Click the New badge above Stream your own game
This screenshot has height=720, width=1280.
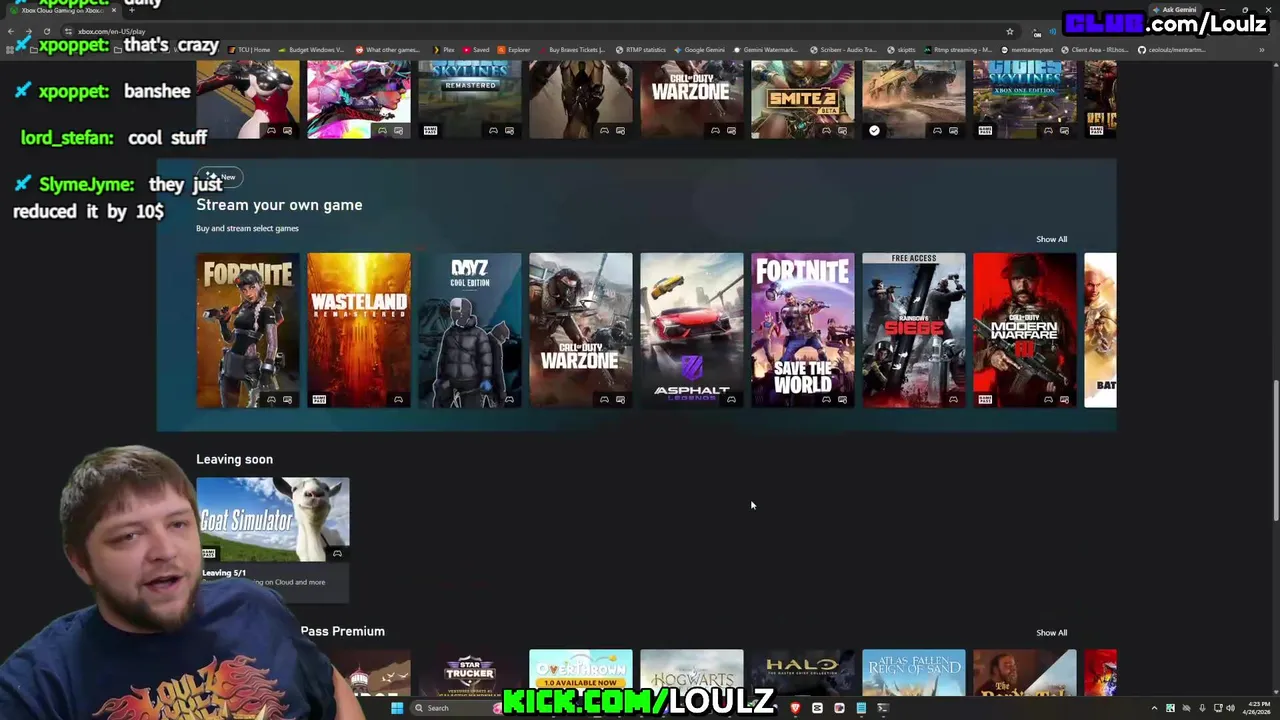220,177
